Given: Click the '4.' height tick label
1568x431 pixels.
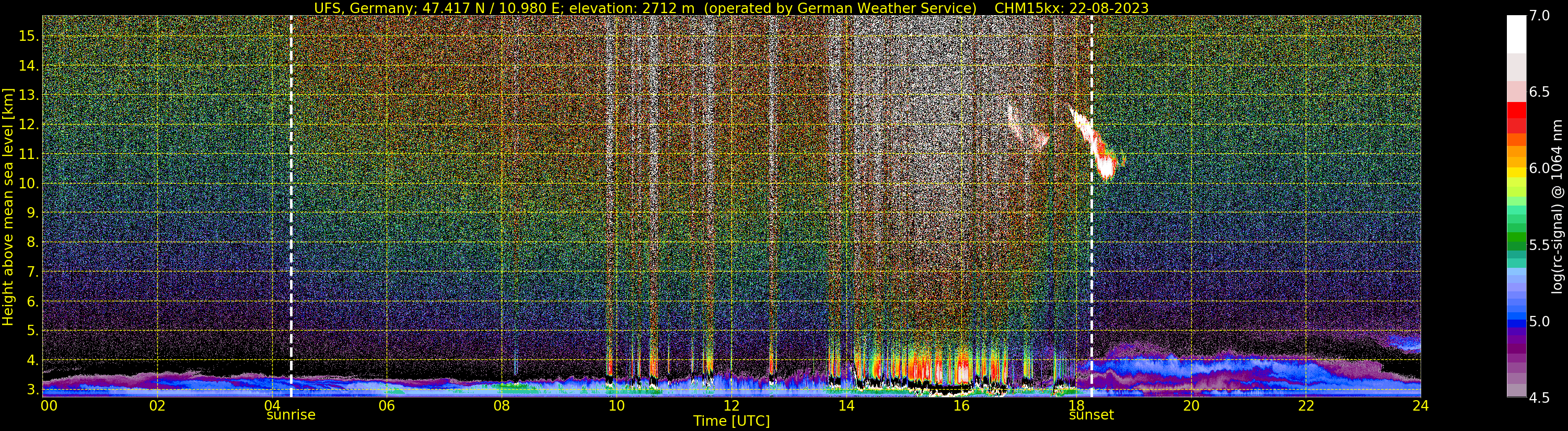Looking at the screenshot, I should coord(32,360).
